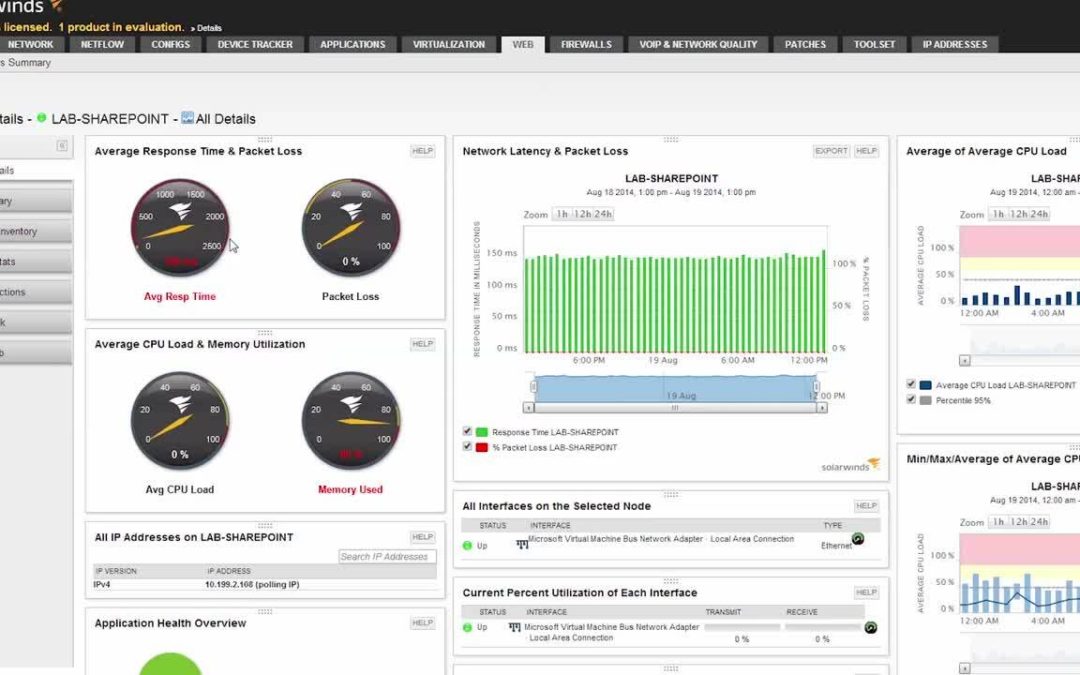
Task: Click drag grip atop Average Response Time panel
Action: 265,140
